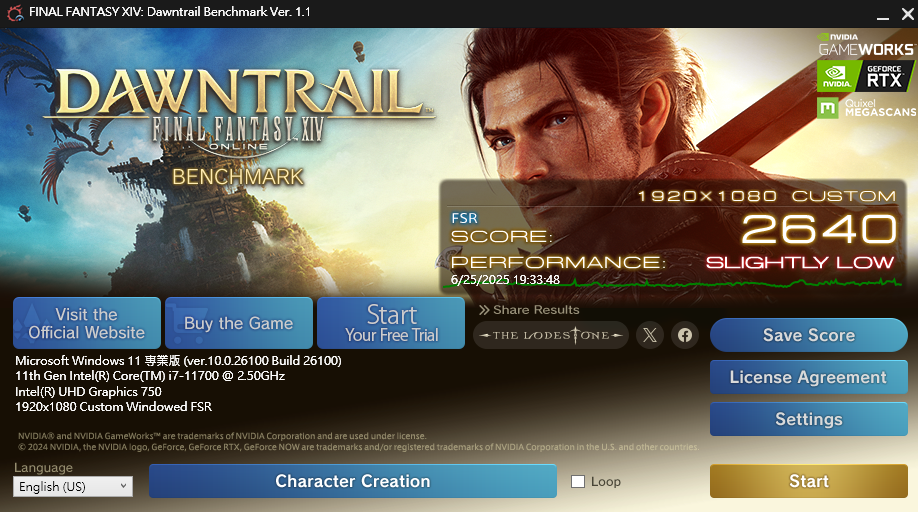Share results via the Facebook icon
The width and height of the screenshot is (918, 512).
[685, 335]
